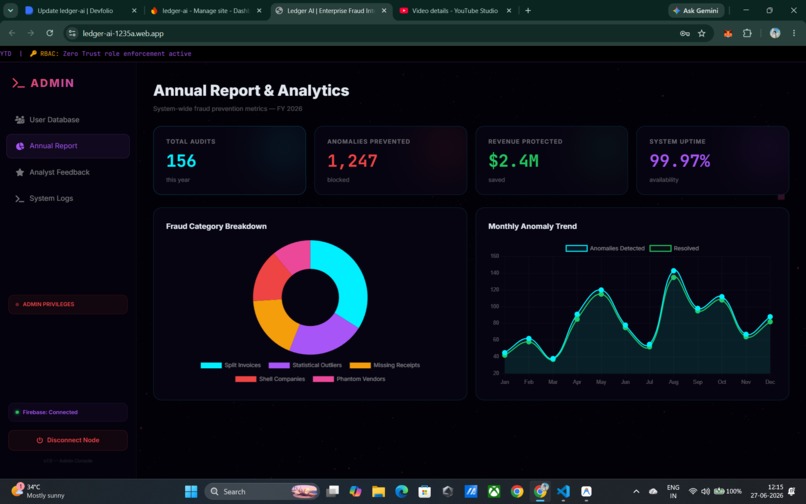This screenshot has height=504, width=806.
Task: Open Microsoft Edge from the taskbar
Action: coord(401,492)
